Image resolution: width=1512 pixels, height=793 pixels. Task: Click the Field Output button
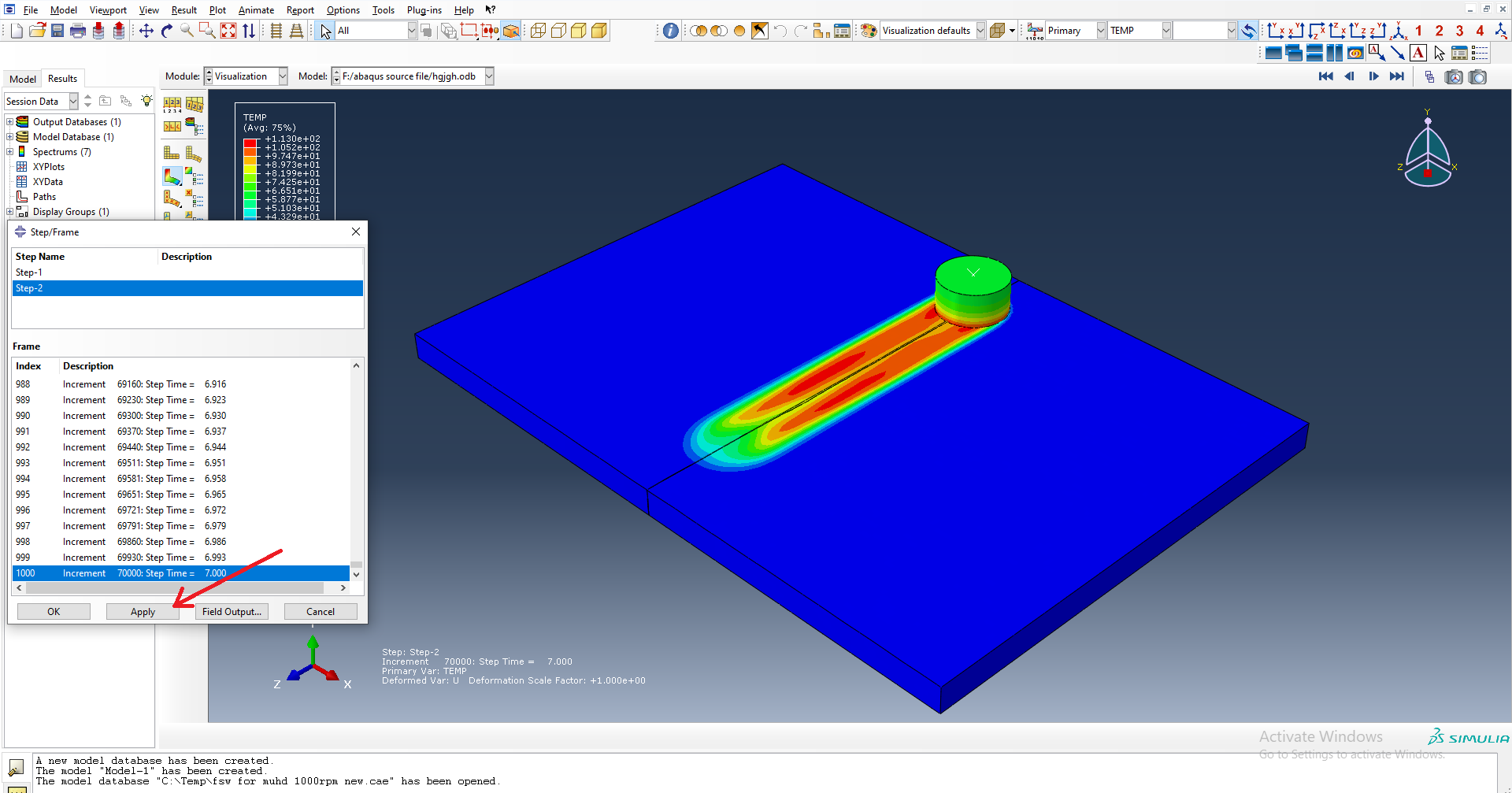tap(232, 611)
